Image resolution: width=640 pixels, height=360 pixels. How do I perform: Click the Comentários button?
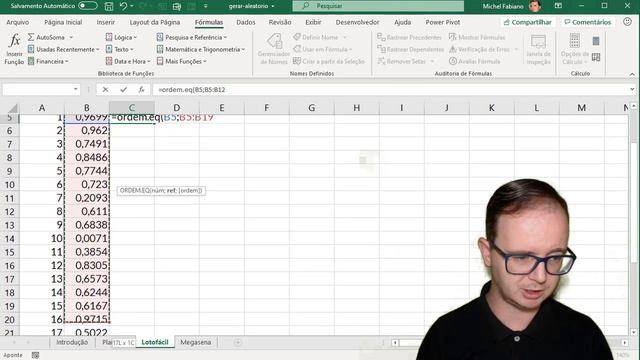(x=587, y=22)
